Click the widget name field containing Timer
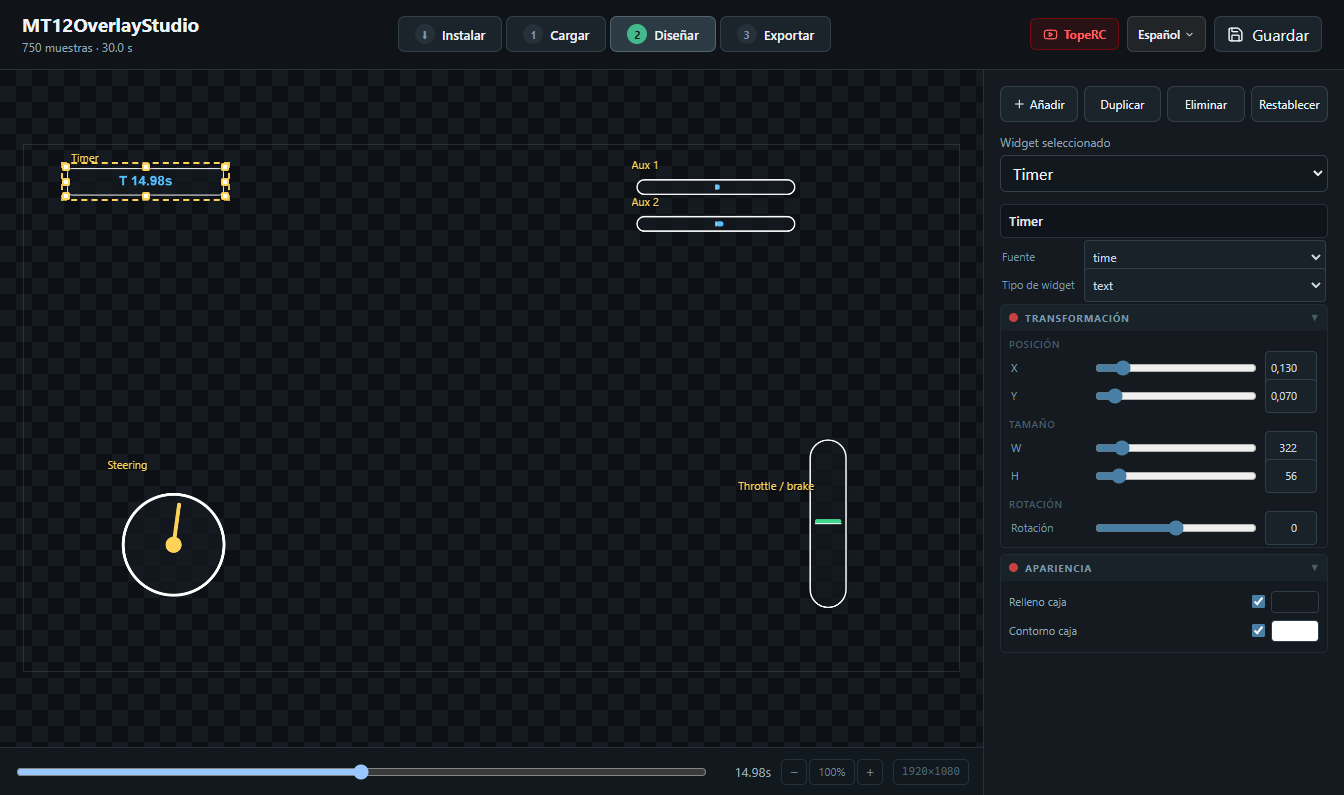 [x=1164, y=221]
